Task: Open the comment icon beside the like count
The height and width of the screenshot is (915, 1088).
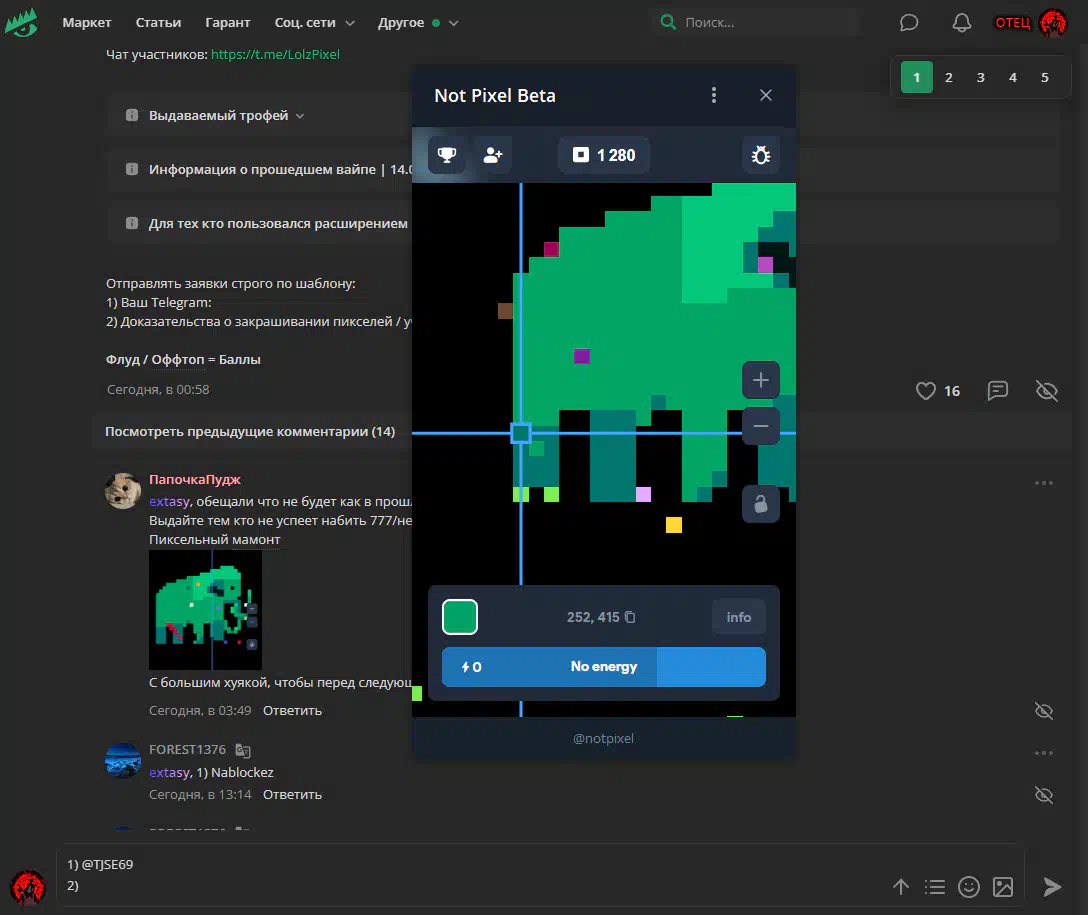Action: click(997, 391)
